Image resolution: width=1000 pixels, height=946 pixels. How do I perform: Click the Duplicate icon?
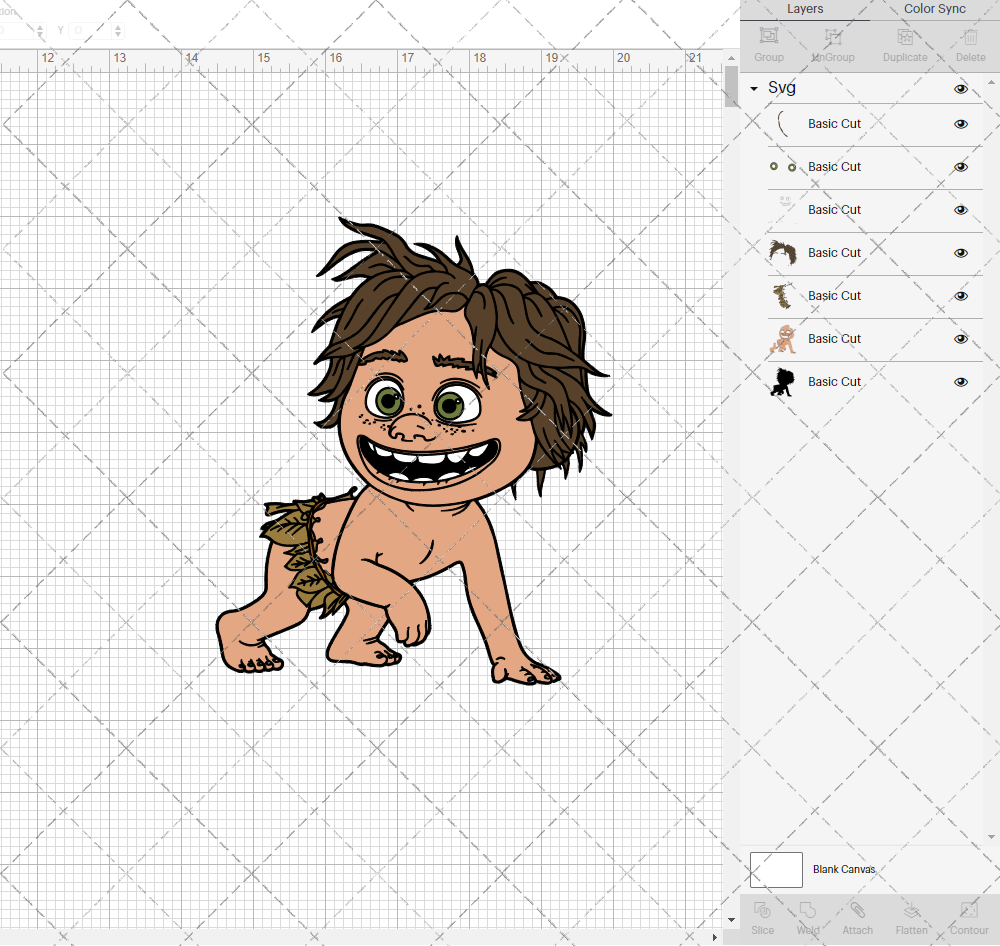click(x=905, y=36)
